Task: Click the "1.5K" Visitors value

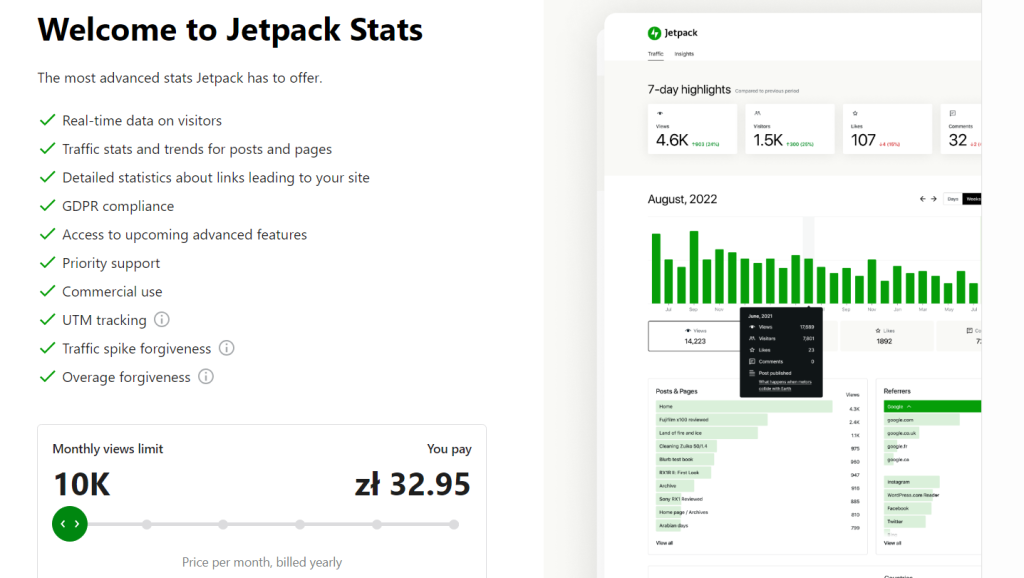Action: [x=768, y=140]
